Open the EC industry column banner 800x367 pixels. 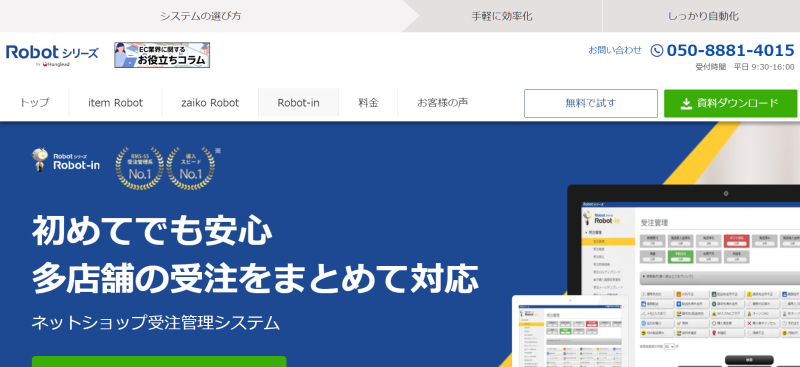tap(162, 55)
